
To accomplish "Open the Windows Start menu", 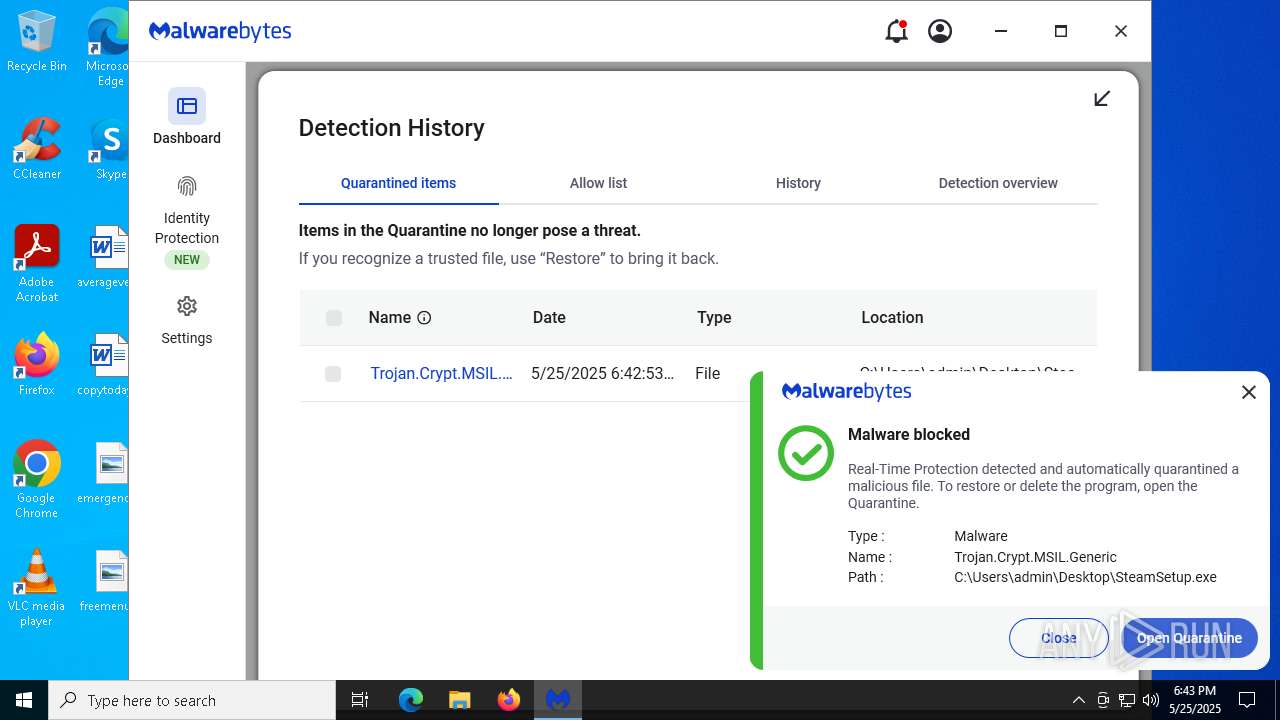I will coord(24,700).
